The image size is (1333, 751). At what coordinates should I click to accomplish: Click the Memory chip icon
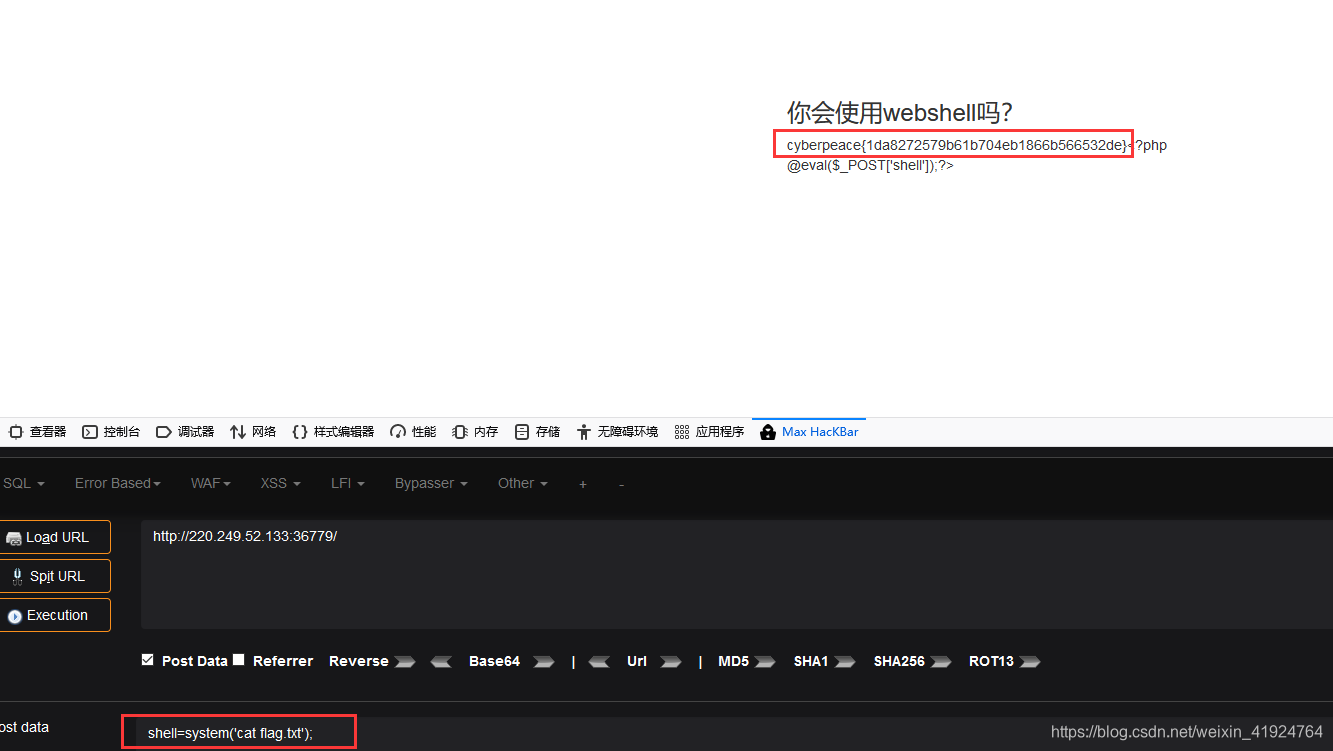tap(460, 432)
